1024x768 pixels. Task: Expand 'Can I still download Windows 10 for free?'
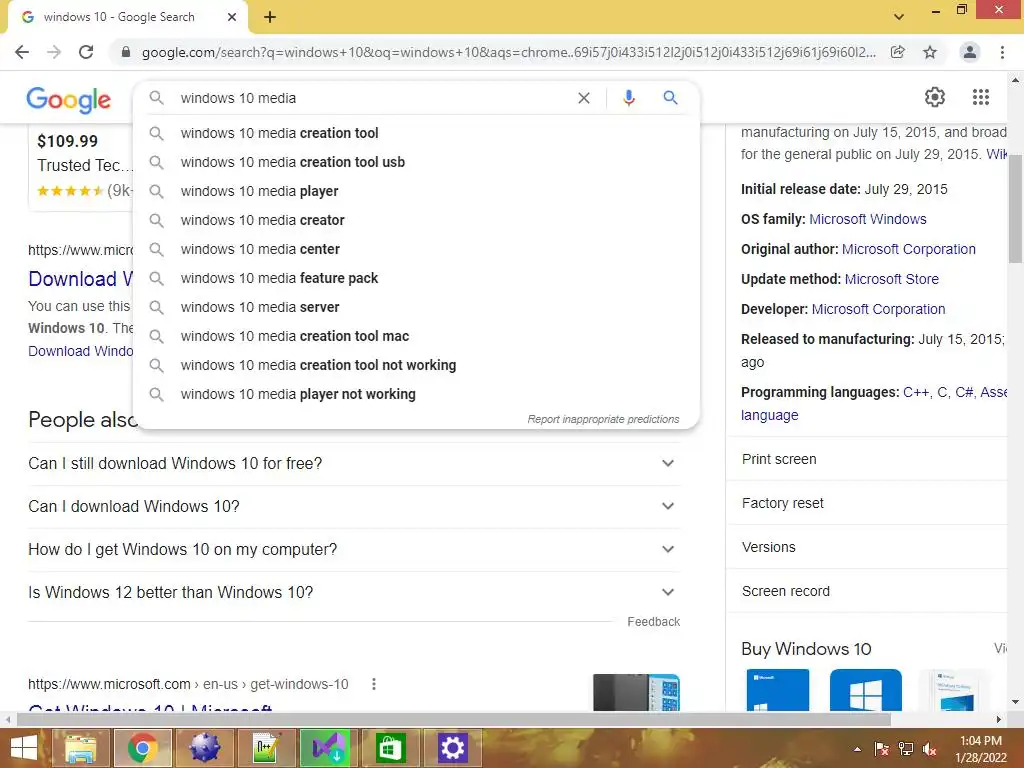pos(354,464)
